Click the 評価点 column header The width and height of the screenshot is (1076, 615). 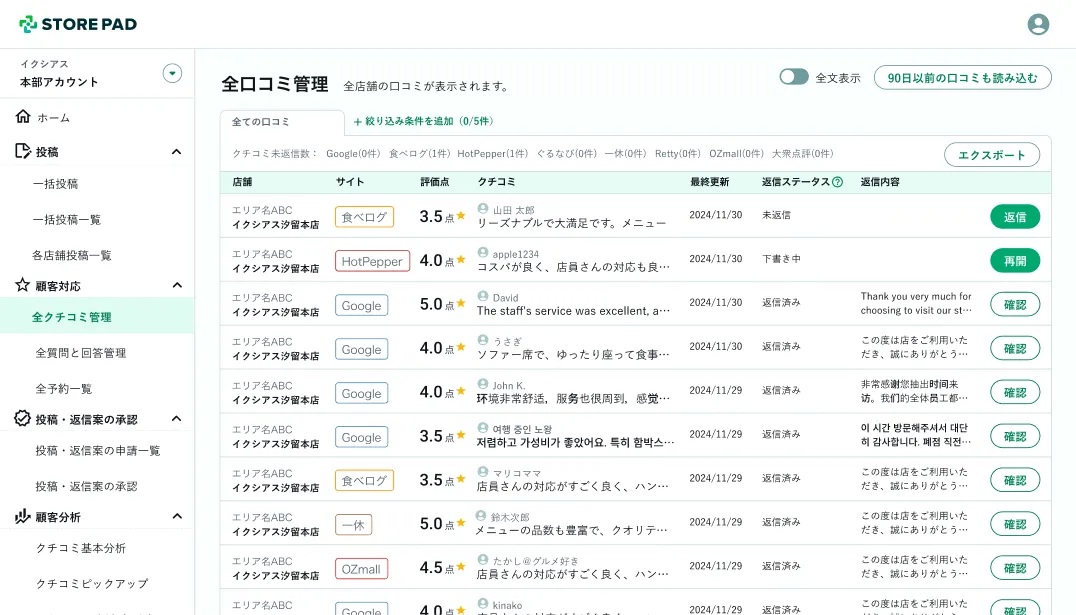pos(434,182)
